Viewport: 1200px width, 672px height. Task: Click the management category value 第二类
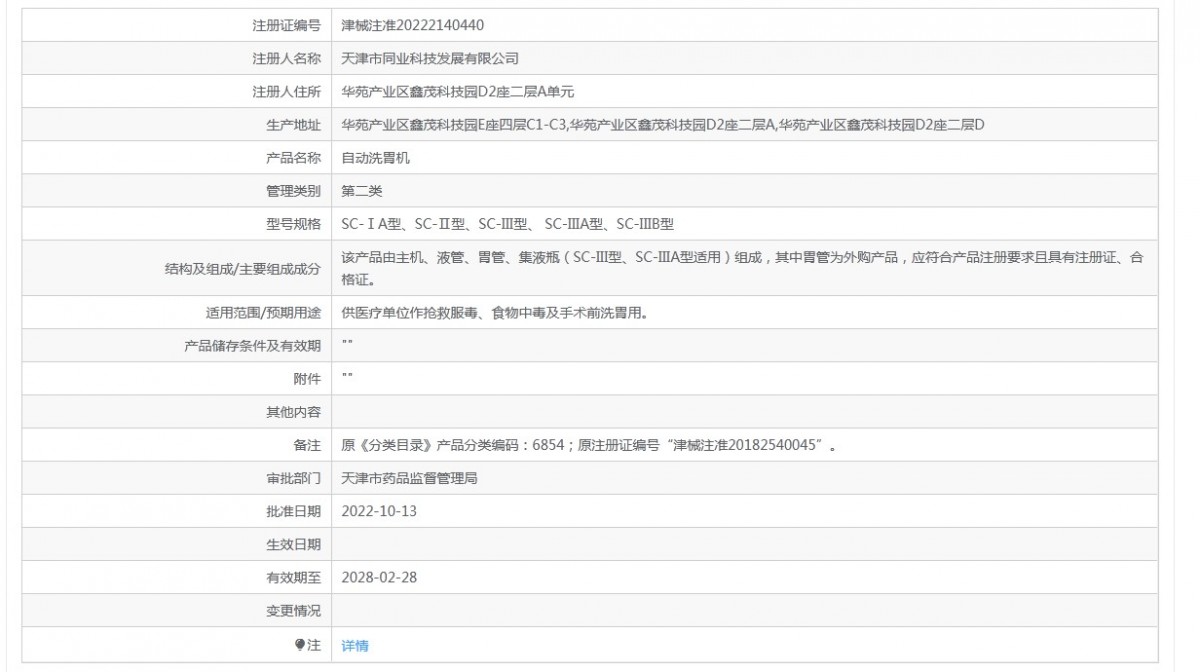tap(362, 191)
